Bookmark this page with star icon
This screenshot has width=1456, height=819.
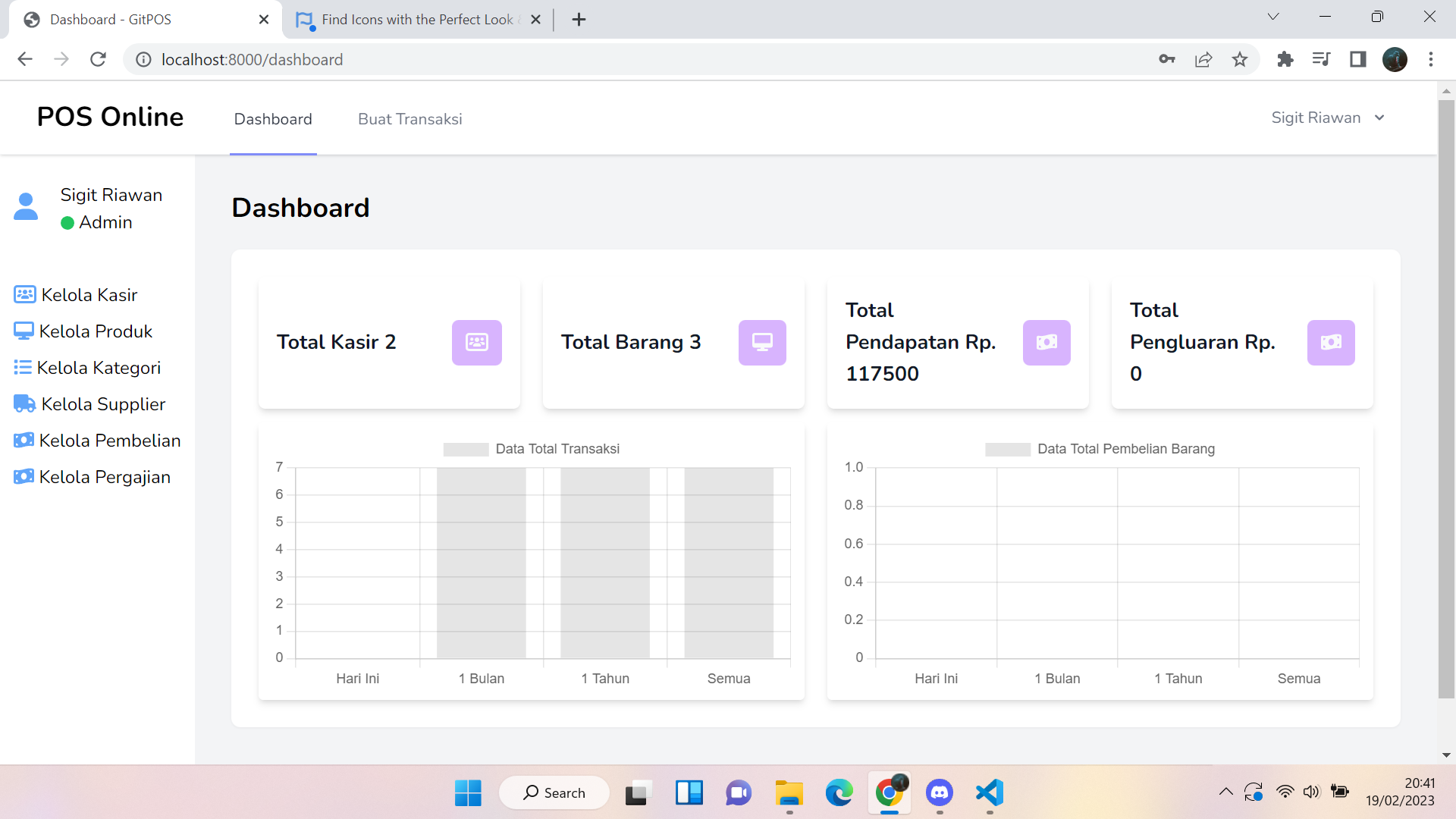[1240, 59]
